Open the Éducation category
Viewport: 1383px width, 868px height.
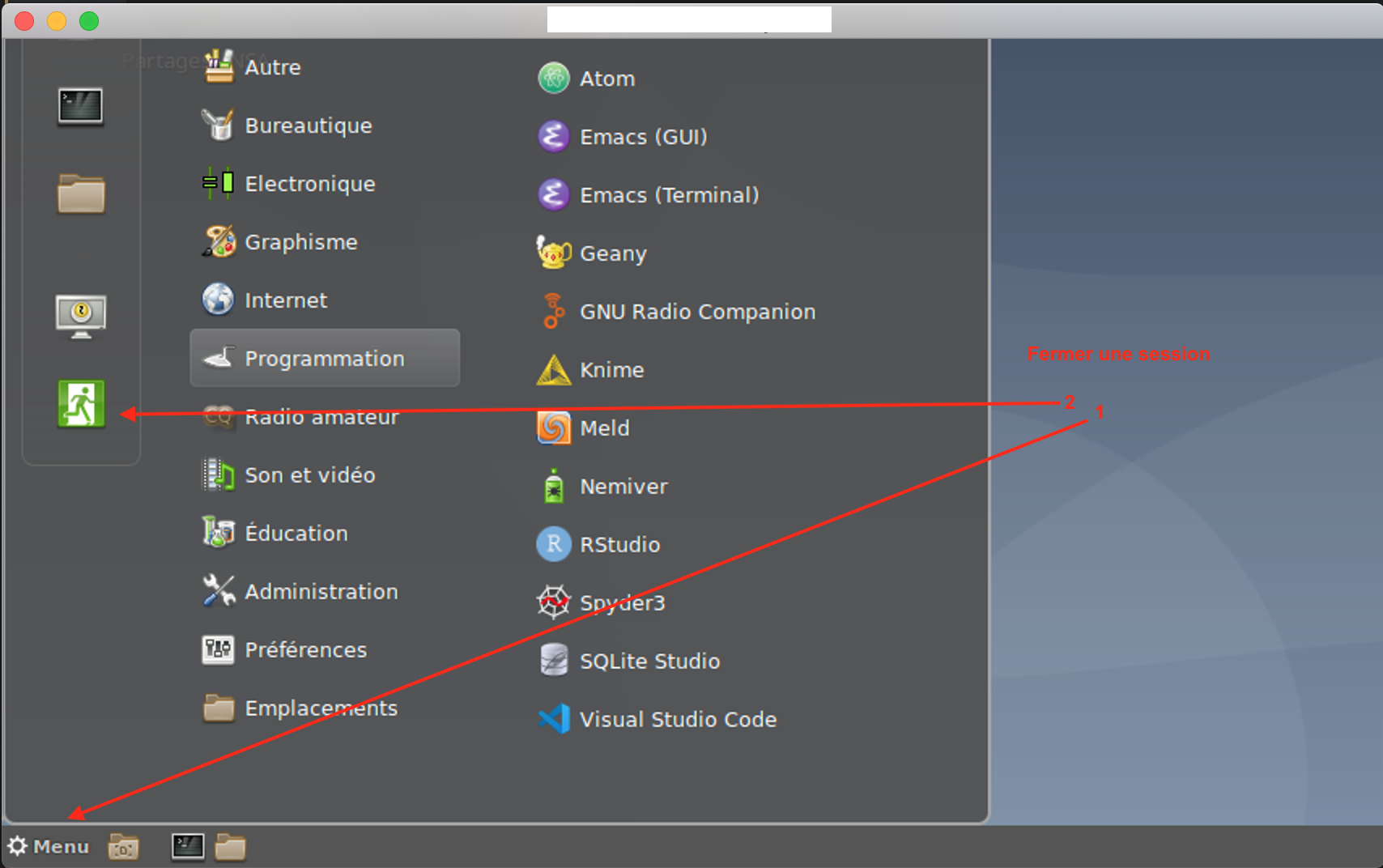pos(325,533)
